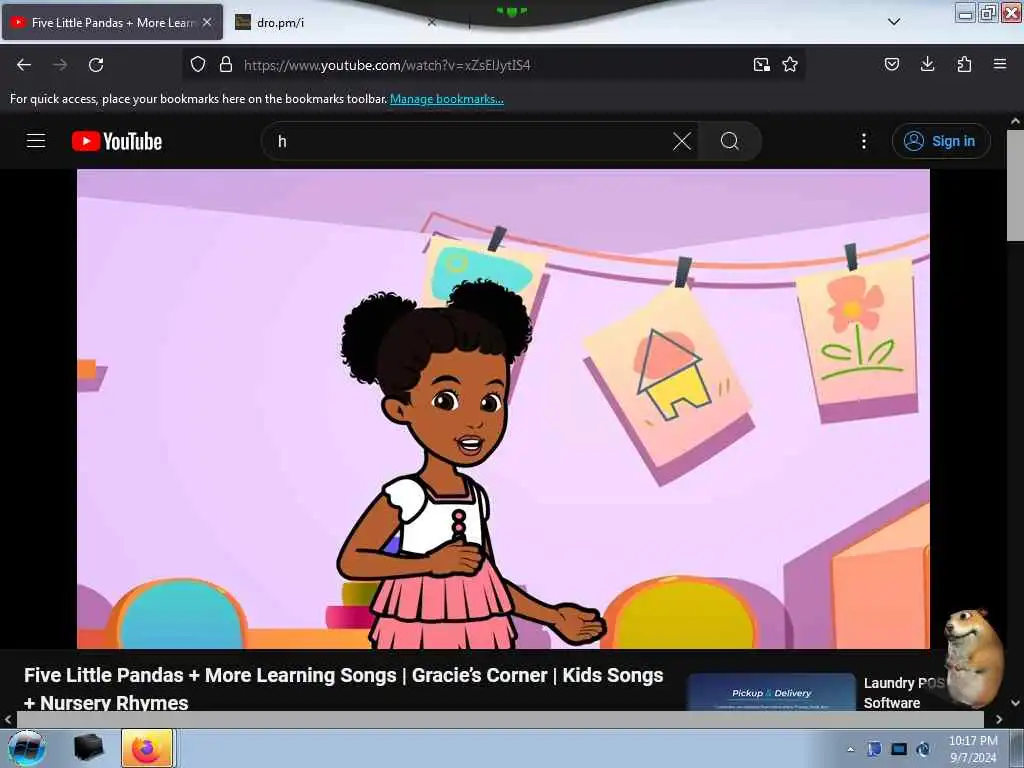This screenshot has height=768, width=1024.
Task: Open the Firefox application menu
Action: tap(1000, 64)
